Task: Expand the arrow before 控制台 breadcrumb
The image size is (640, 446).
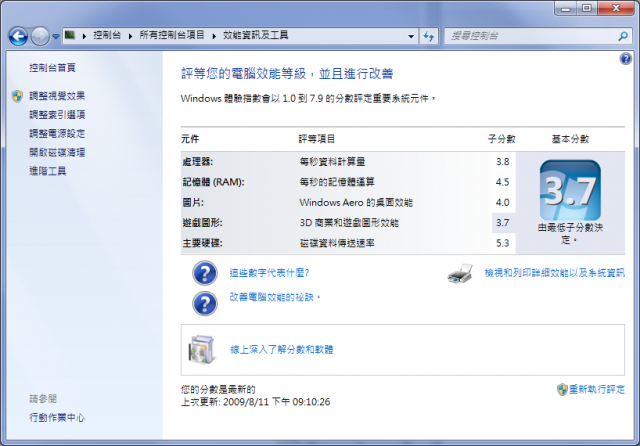Action: pyautogui.click(x=84, y=36)
